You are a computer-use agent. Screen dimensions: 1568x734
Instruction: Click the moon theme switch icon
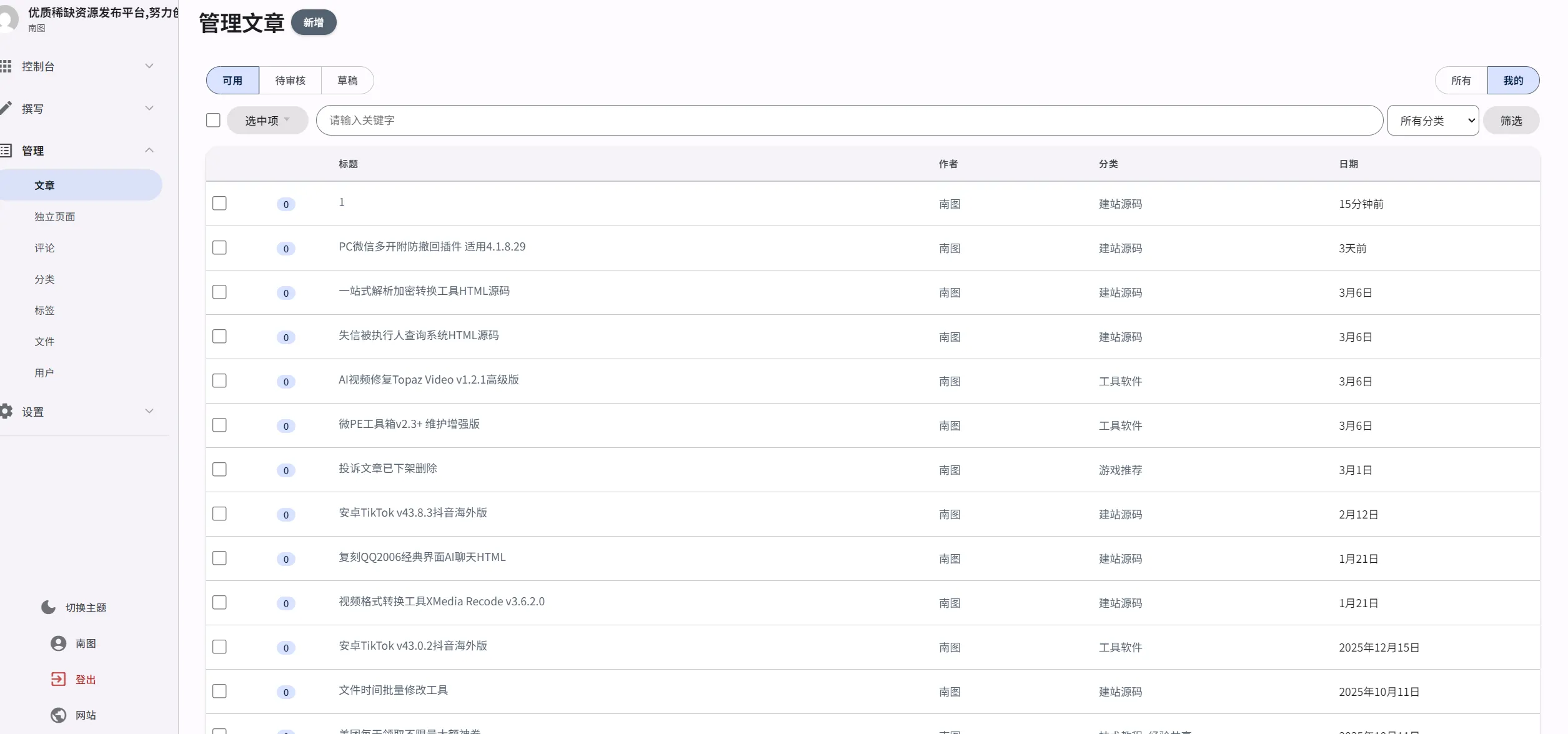click(x=48, y=607)
